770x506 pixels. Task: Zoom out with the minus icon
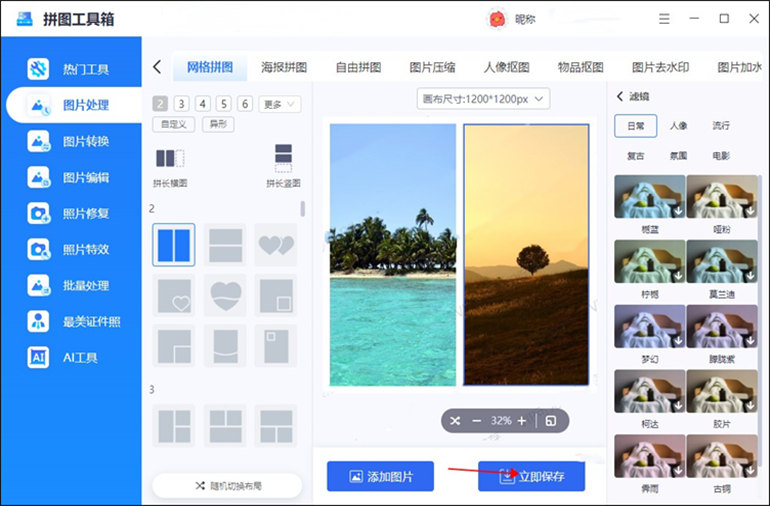tap(477, 421)
